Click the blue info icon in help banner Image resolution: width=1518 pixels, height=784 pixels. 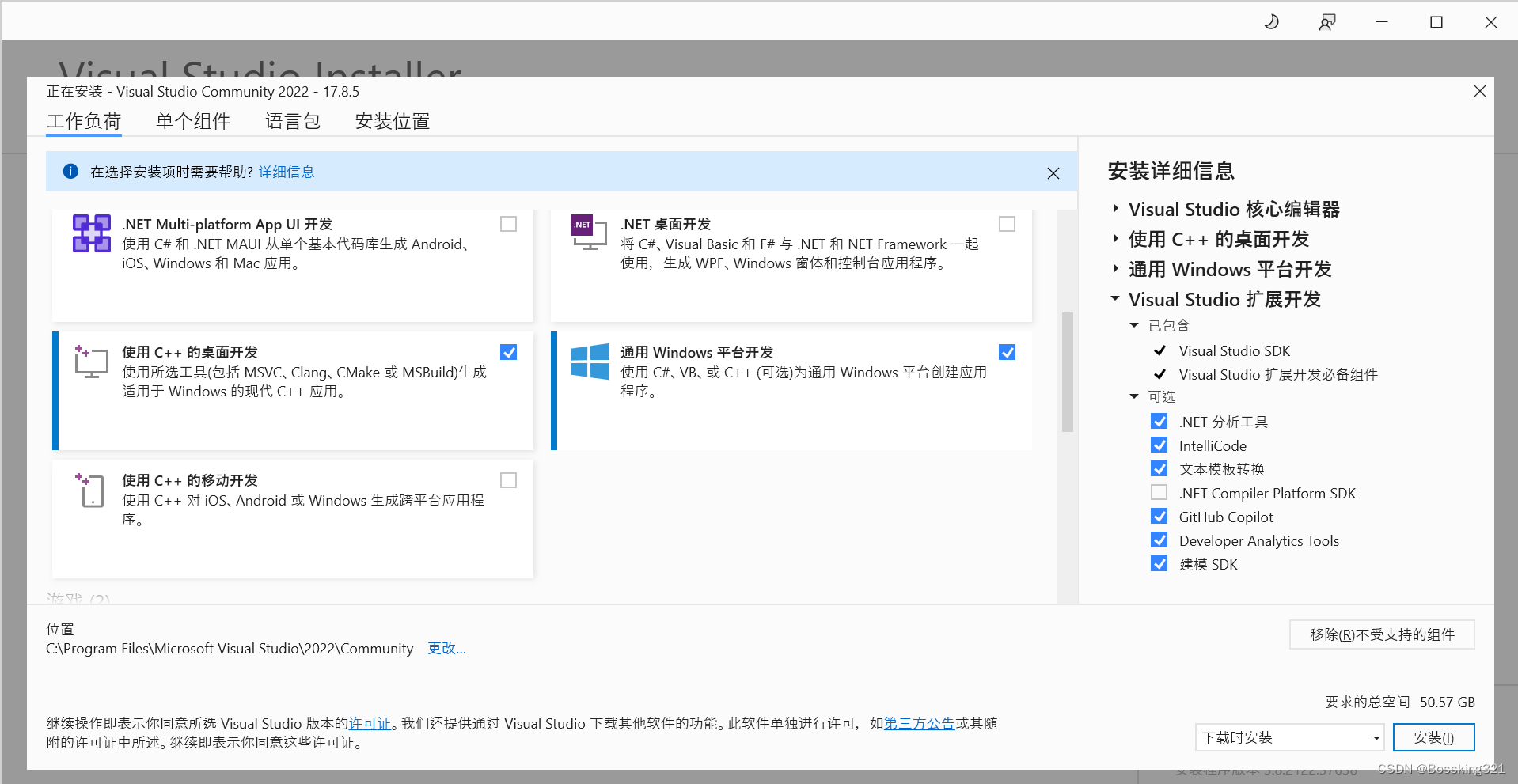click(x=70, y=171)
